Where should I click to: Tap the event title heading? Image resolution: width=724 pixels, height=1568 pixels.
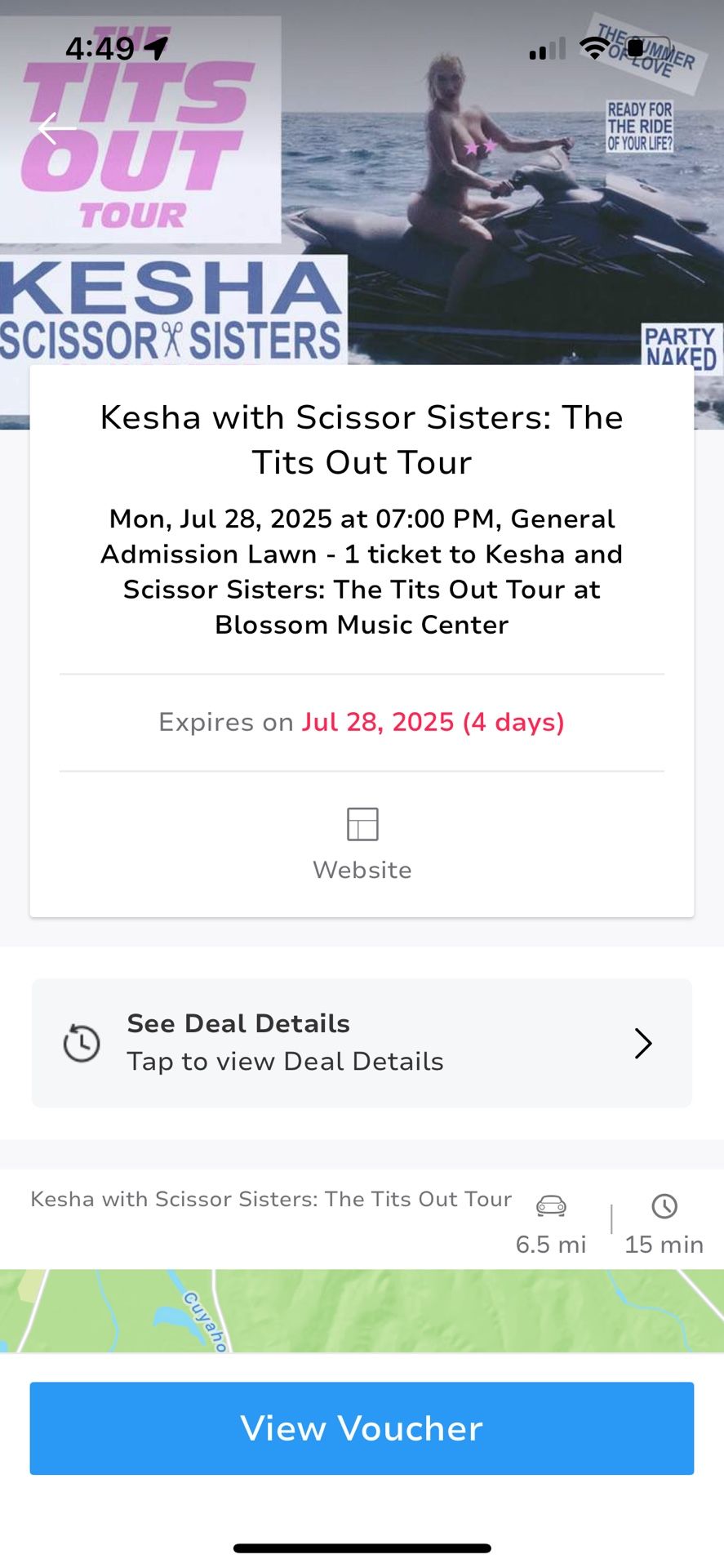coord(362,439)
